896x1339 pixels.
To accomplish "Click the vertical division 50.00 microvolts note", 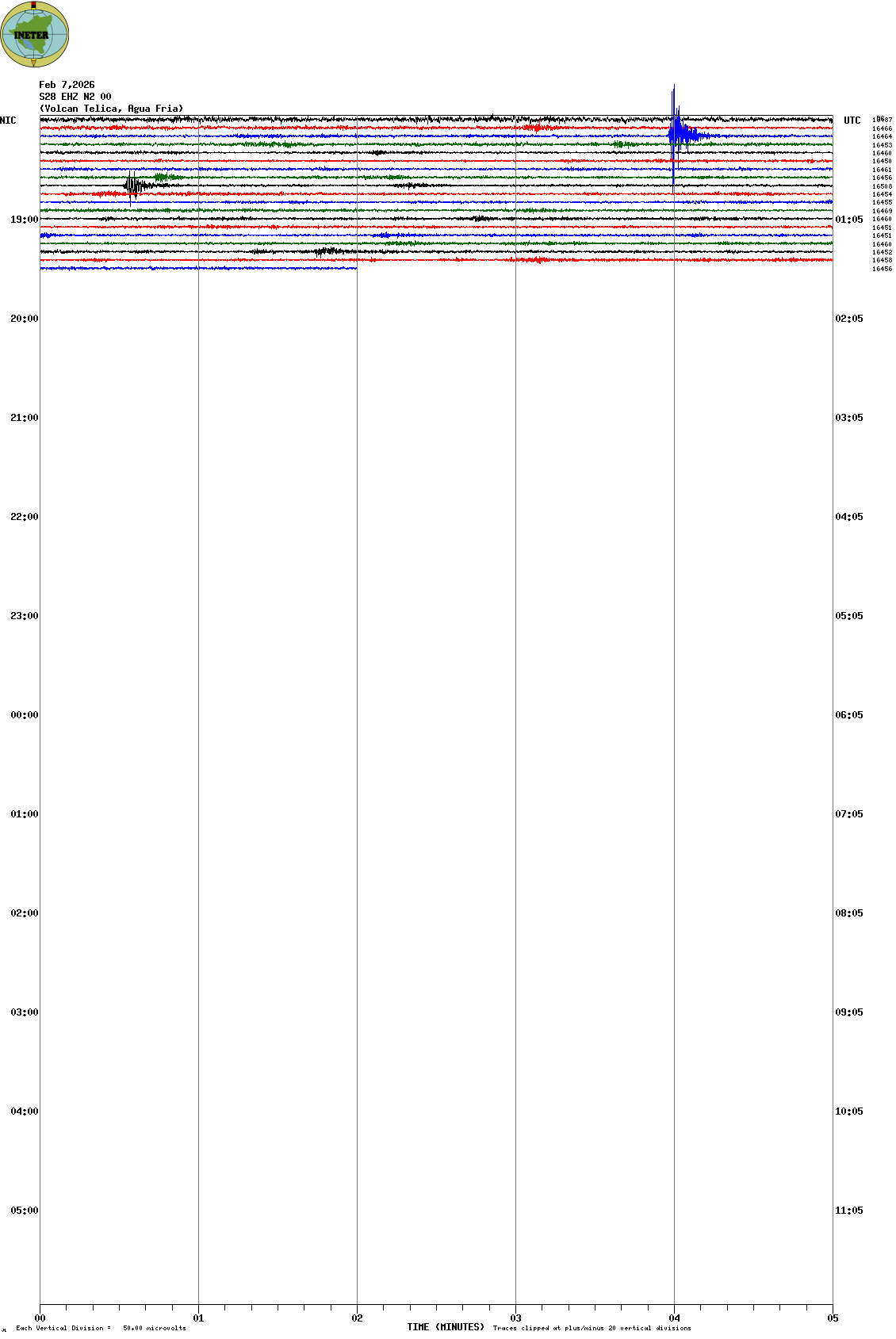I will click(101, 1328).
